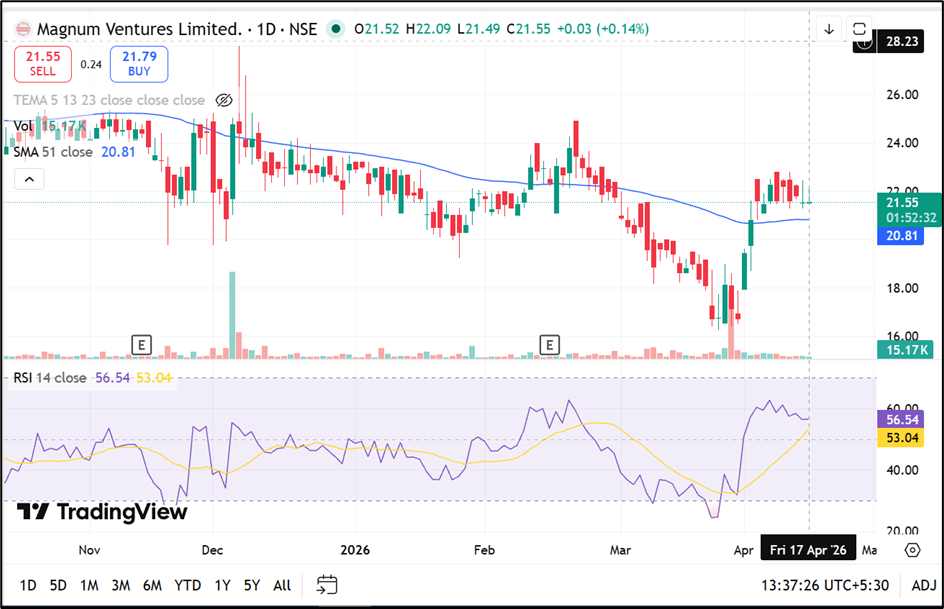Collapse the indicator legend with chevron

coord(29,179)
